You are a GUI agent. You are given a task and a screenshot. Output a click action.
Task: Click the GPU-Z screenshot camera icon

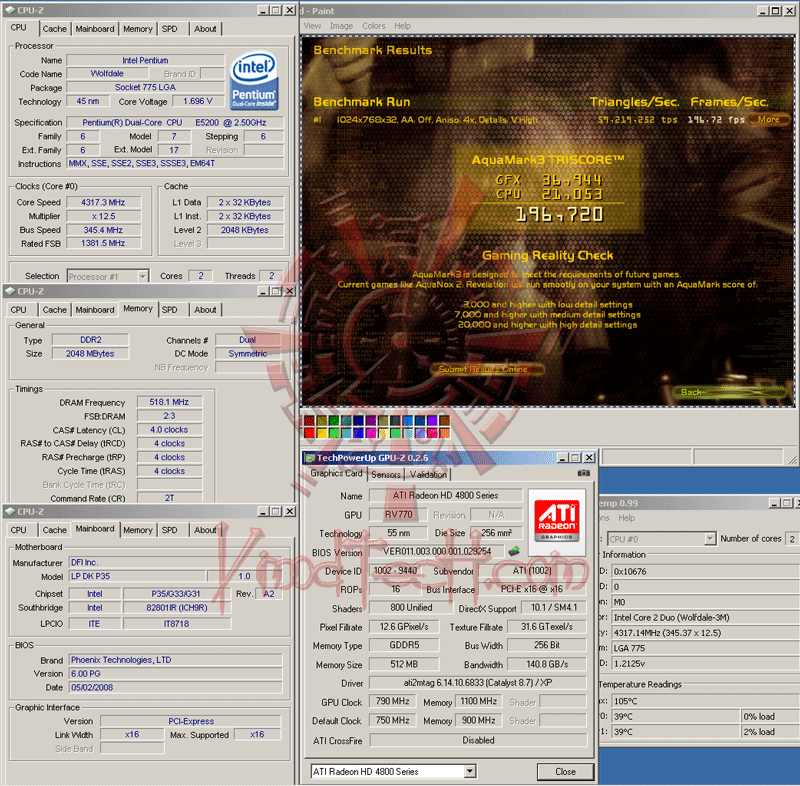click(584, 473)
